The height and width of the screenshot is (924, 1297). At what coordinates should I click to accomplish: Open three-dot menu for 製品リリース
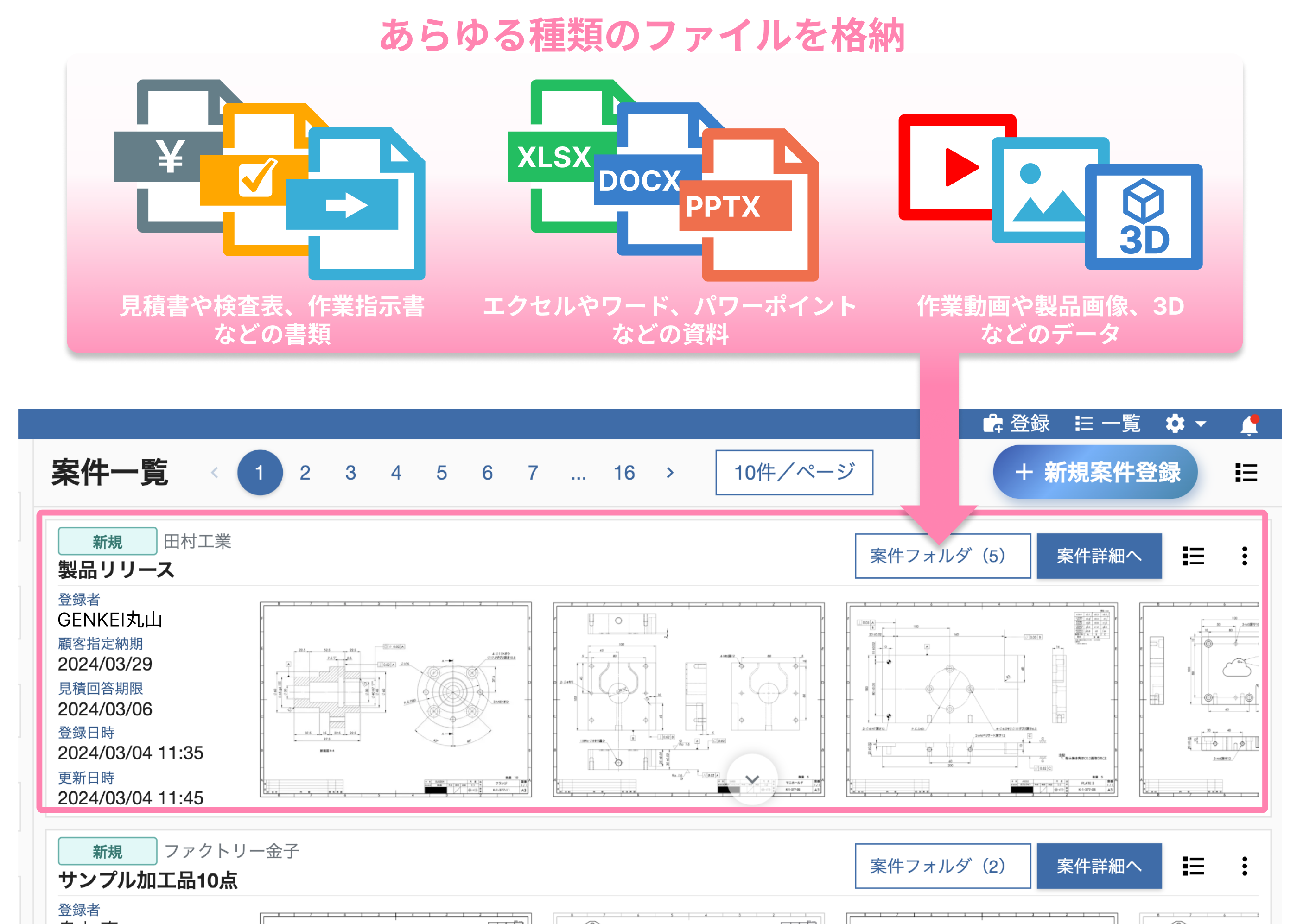(x=1244, y=556)
